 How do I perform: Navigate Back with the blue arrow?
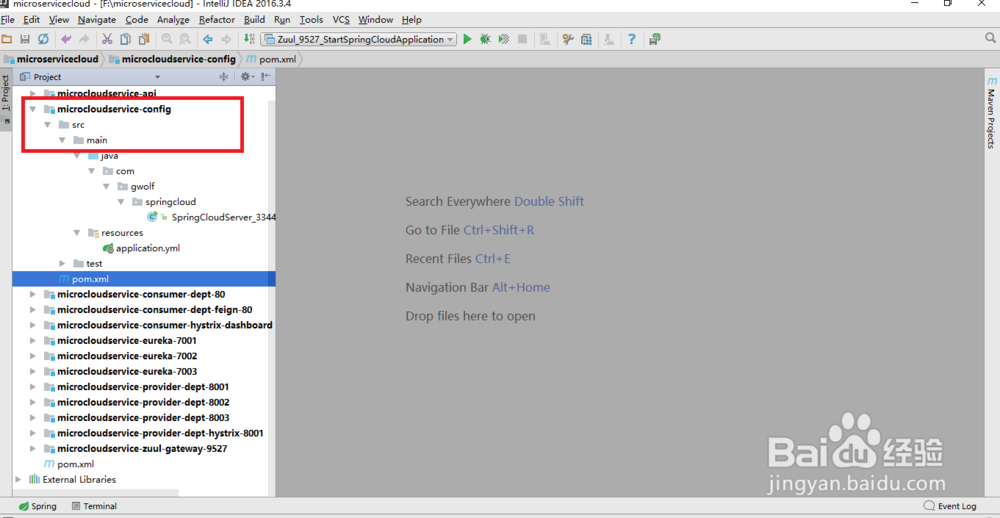[x=208, y=40]
